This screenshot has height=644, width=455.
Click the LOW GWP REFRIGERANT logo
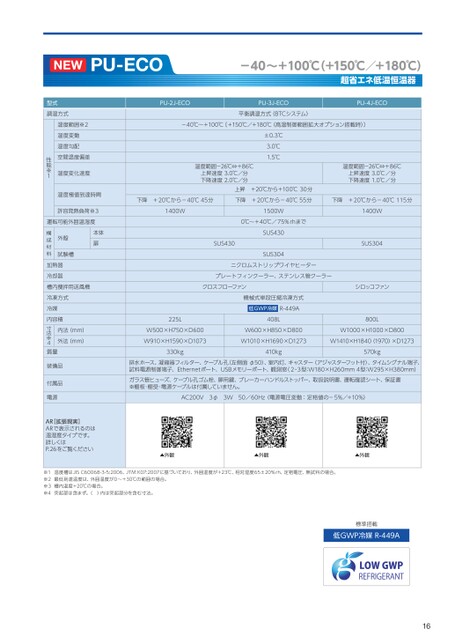[366, 566]
